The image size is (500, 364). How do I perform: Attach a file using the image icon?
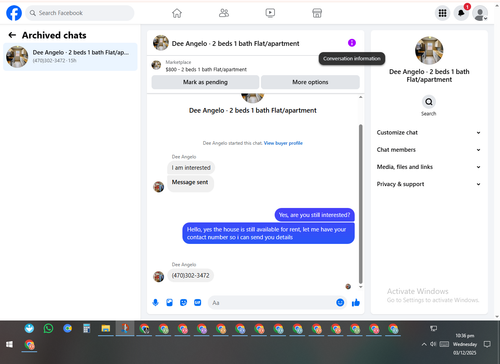169,302
